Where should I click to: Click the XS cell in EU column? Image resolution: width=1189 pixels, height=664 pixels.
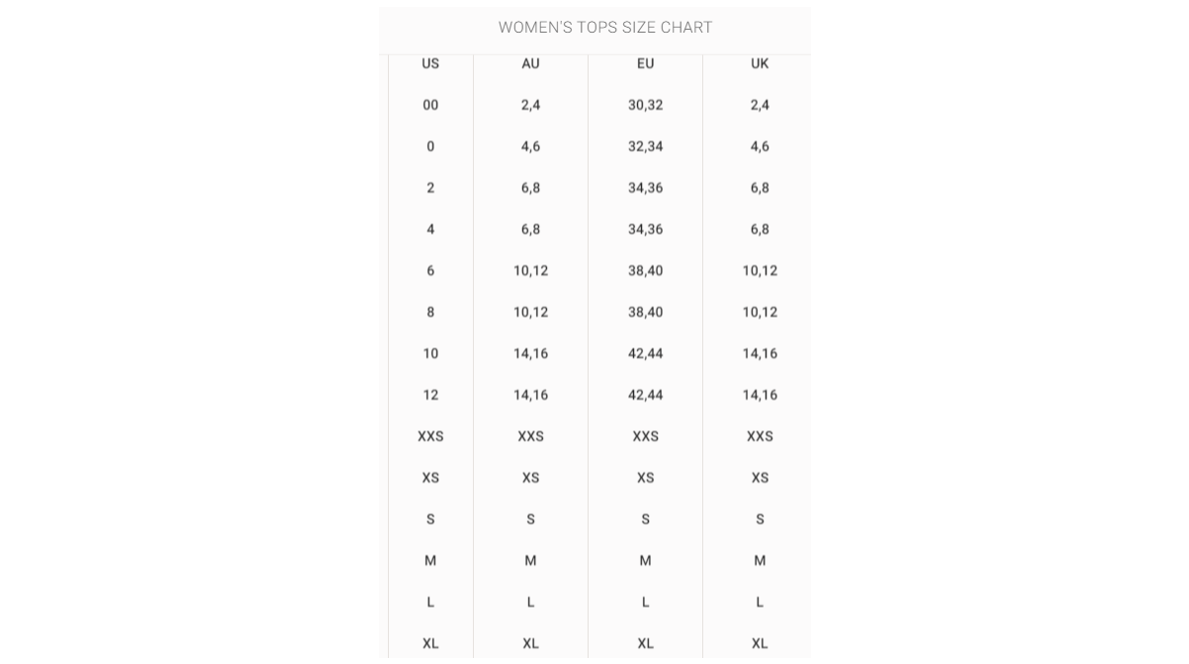(645, 478)
